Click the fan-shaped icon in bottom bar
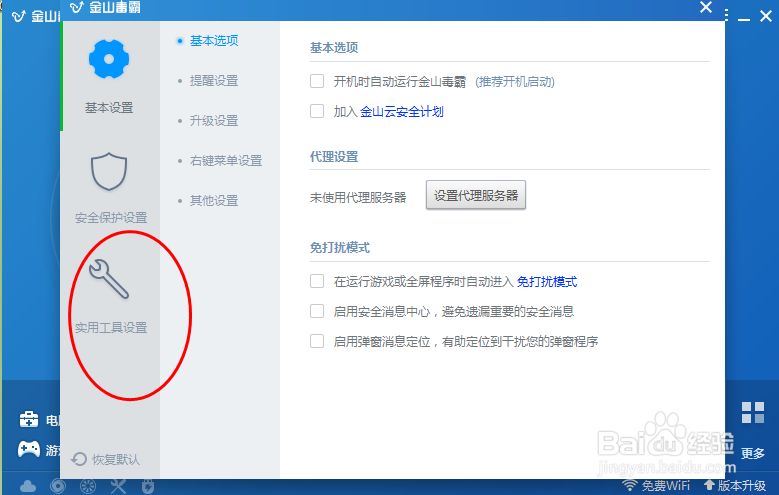Screen dimensions: 779x495 pyautogui.click(x=88, y=486)
